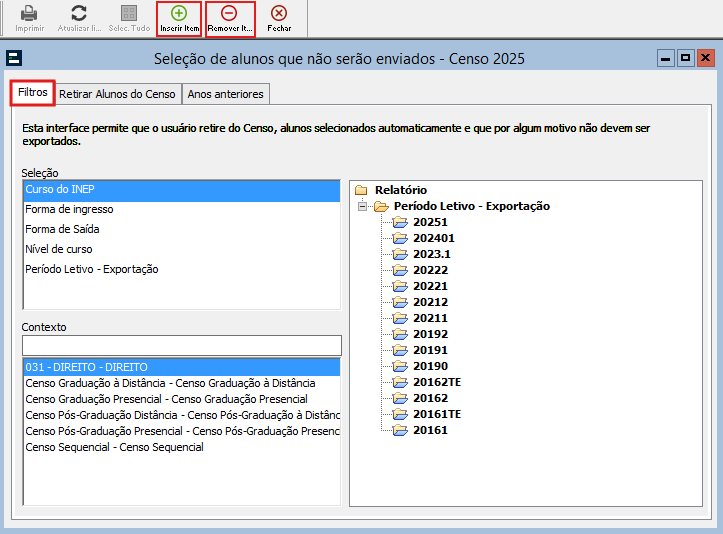Viewport: 723px width, 534px height.
Task: Select Censo Graduação à Distância context item
Action: click(182, 383)
